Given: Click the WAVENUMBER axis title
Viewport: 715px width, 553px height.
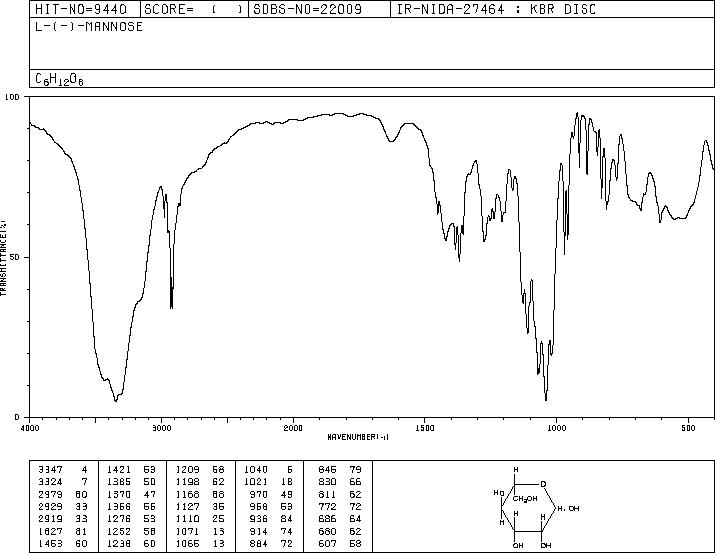Looking at the screenshot, I should click(358, 437).
